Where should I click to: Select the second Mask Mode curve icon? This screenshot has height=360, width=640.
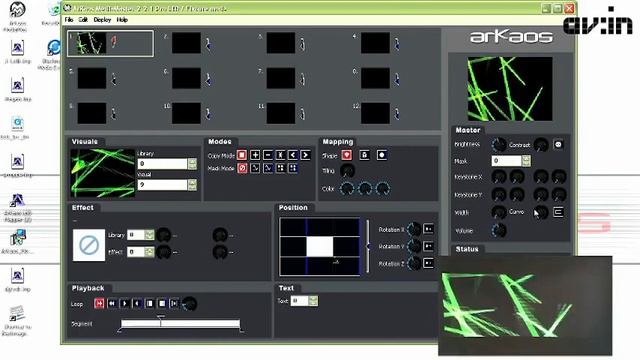pyautogui.click(x=255, y=168)
